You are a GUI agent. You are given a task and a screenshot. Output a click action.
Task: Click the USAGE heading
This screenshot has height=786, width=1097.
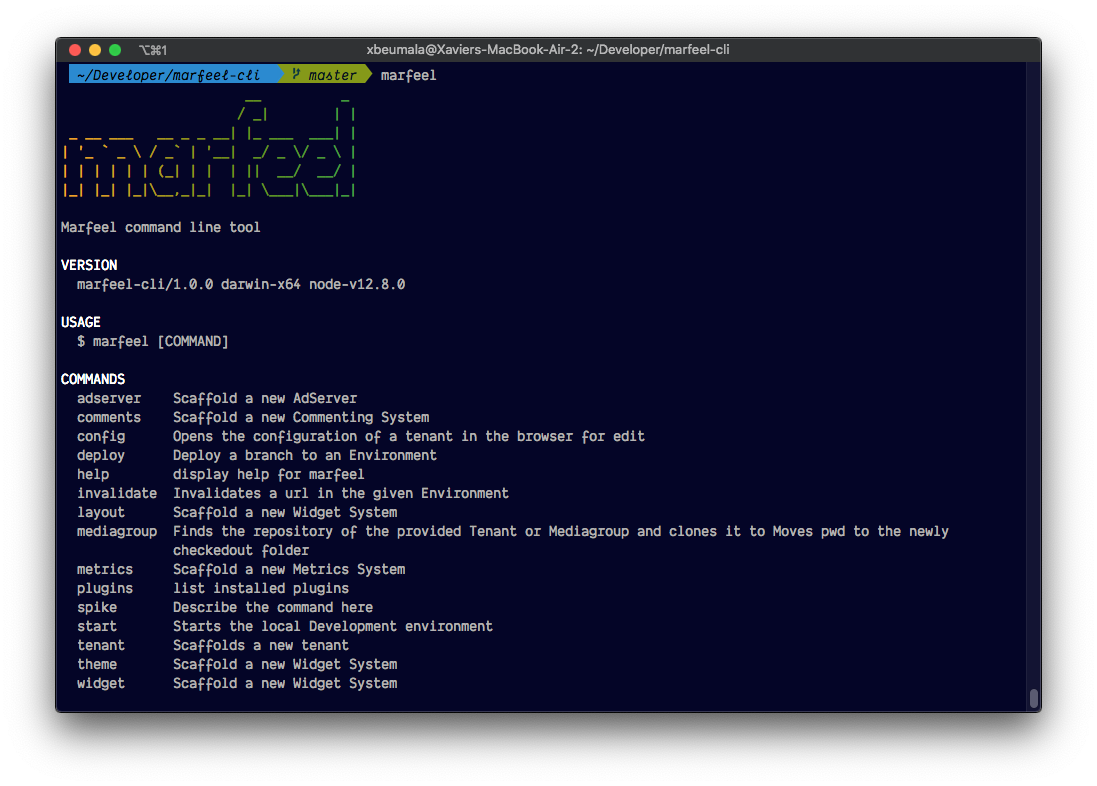click(x=80, y=322)
